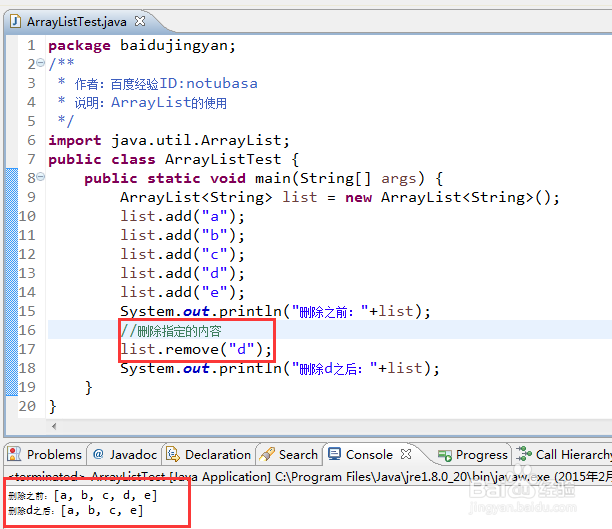Open the Search view tab

(x=289, y=454)
